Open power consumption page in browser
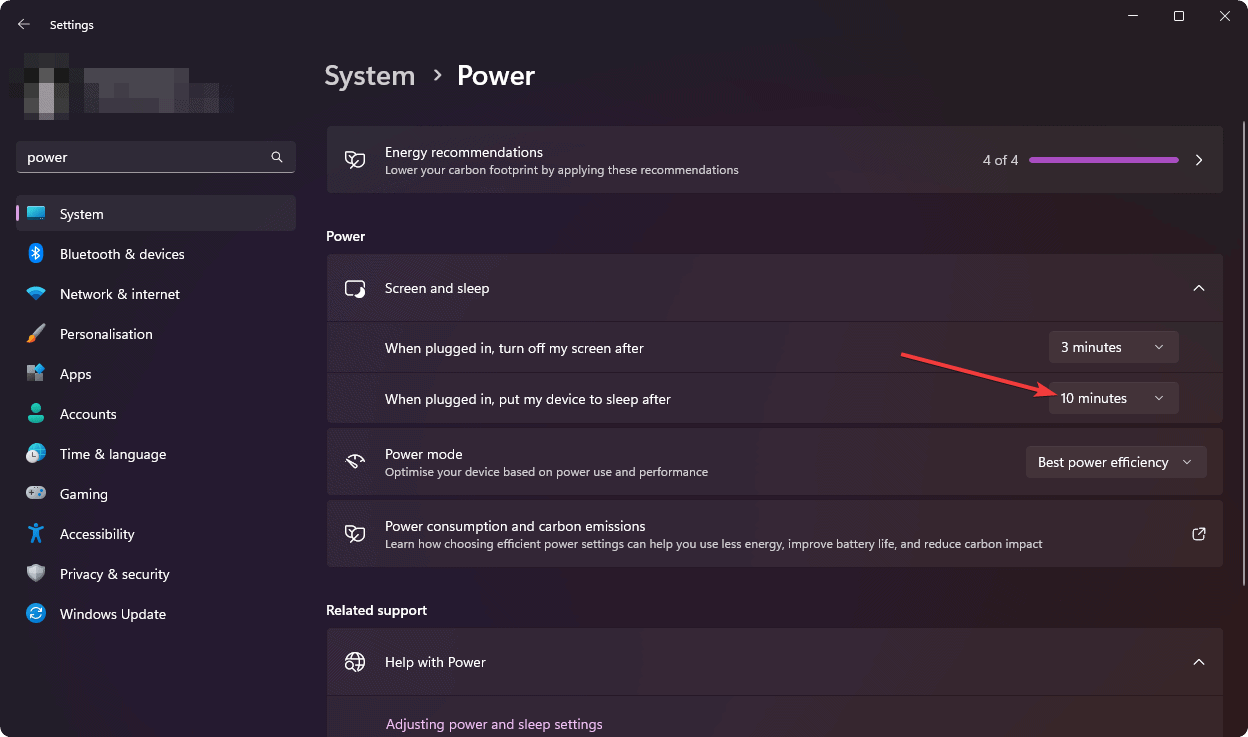Image resolution: width=1248 pixels, height=737 pixels. pyautogui.click(x=1198, y=533)
